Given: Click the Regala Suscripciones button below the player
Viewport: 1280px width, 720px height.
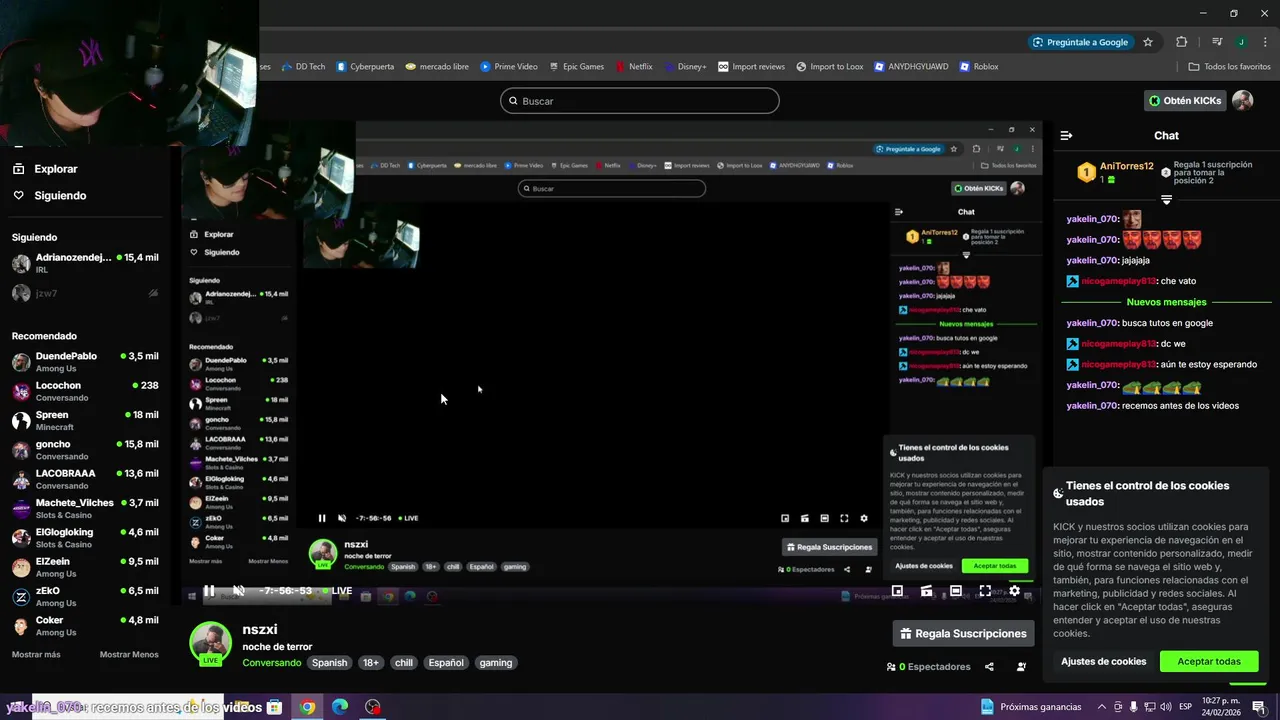Looking at the screenshot, I should tap(963, 633).
